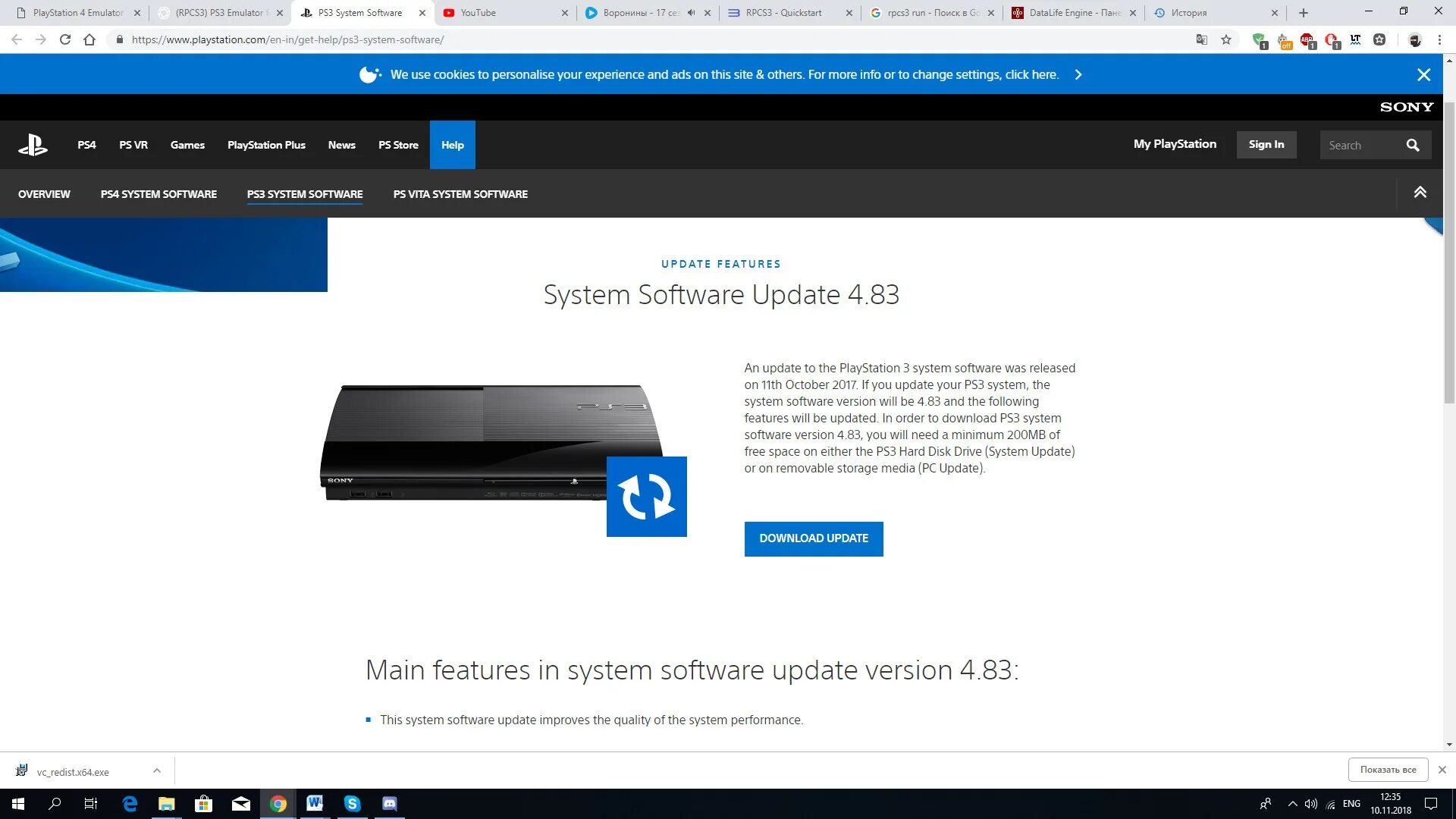Click the search input field

pos(1366,144)
